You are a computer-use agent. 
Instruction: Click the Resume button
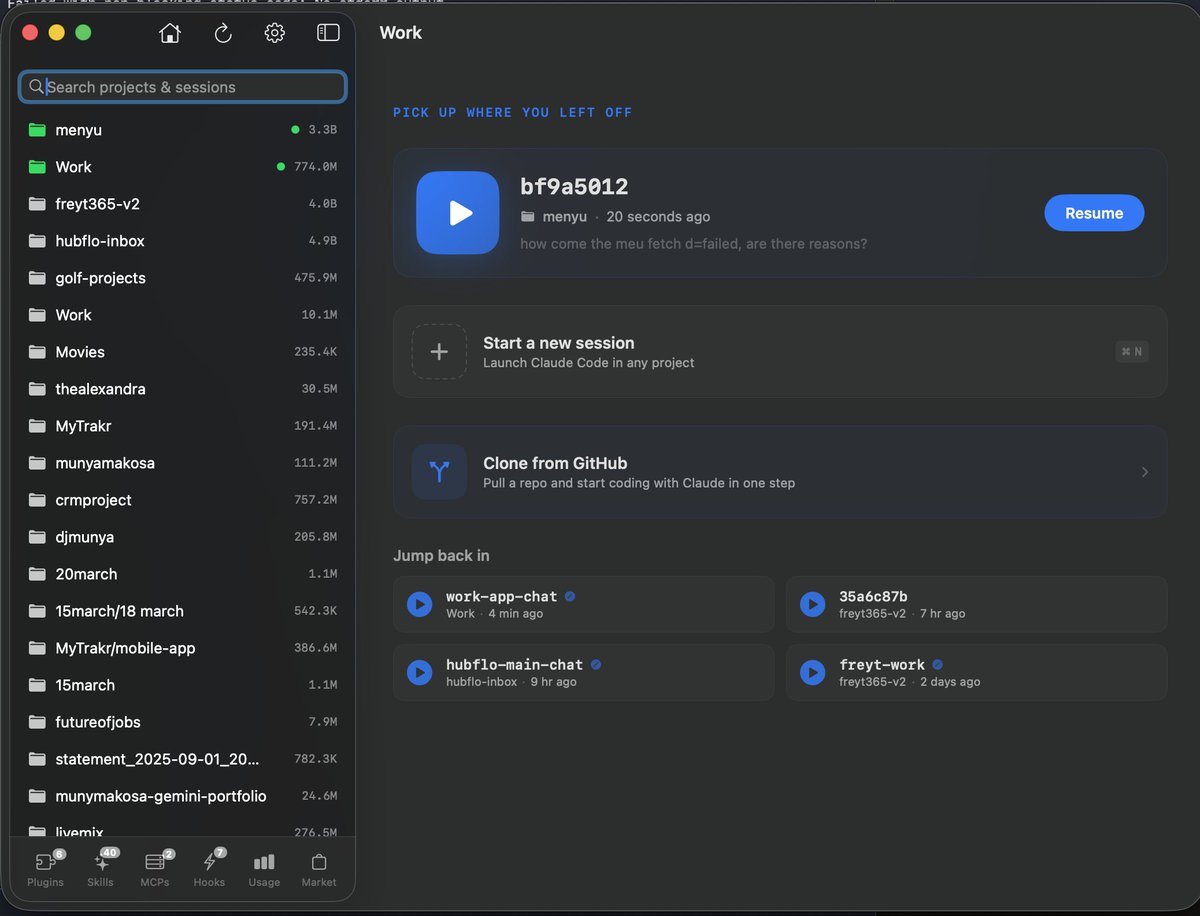(x=1094, y=213)
